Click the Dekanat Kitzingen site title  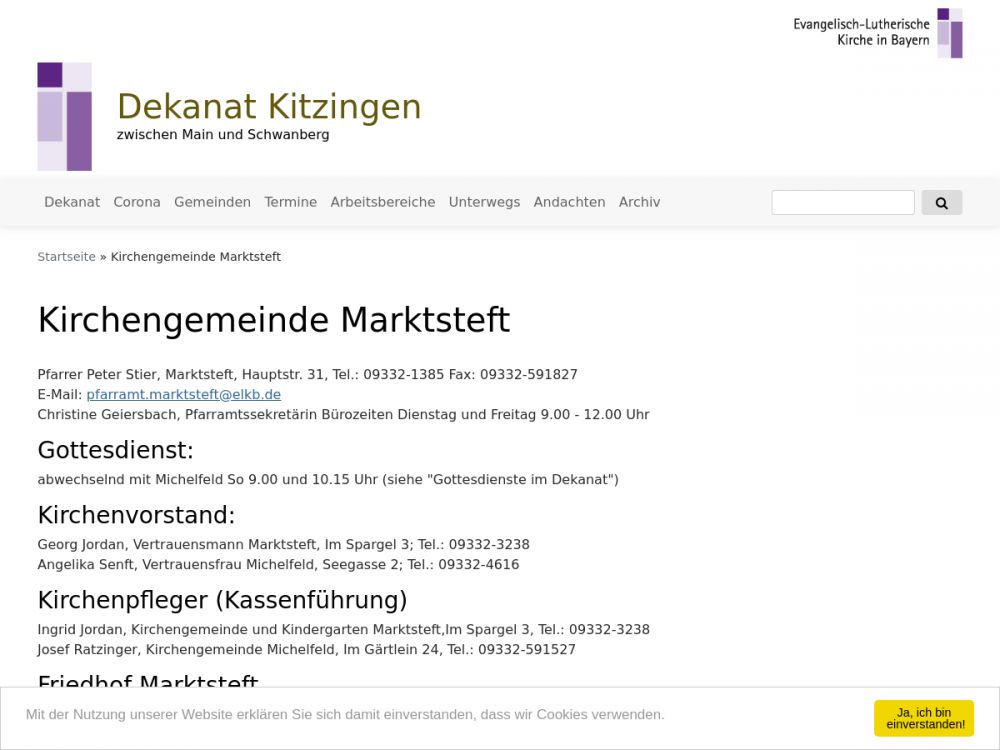click(x=269, y=106)
